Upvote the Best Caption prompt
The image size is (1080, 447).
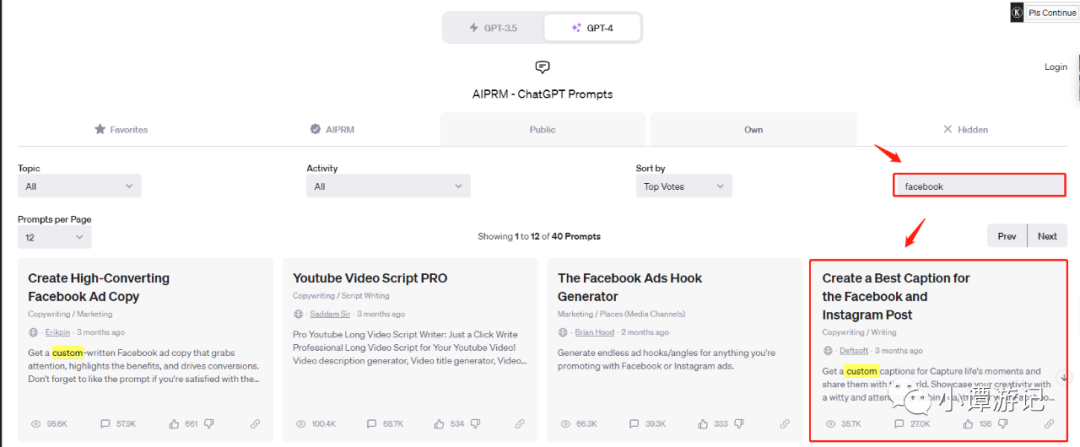point(968,424)
